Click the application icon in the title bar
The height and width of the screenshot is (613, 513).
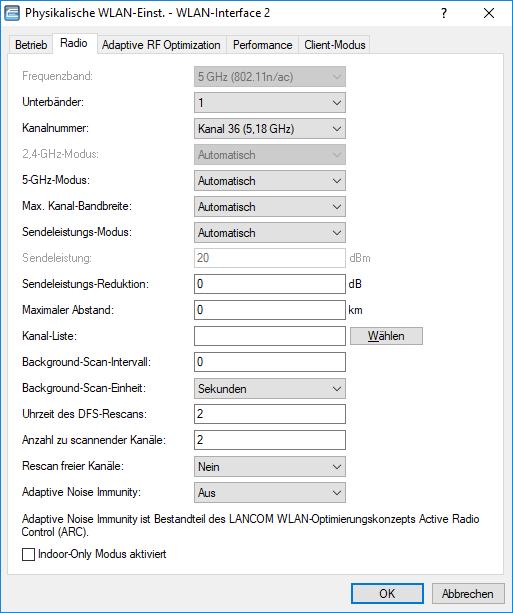click(12, 13)
